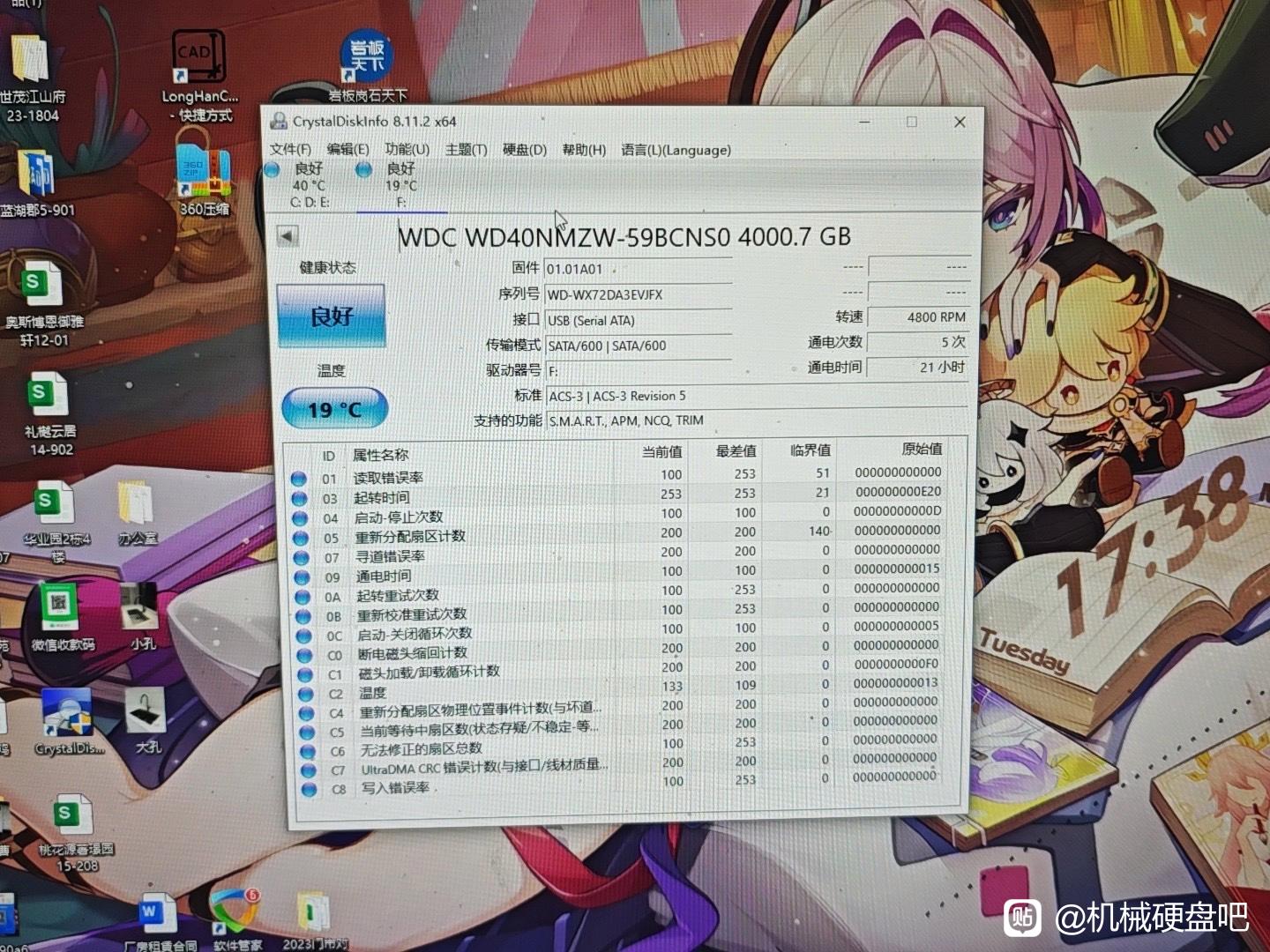Open the 礼樾云居 14-902 spreadsheet

pos(49,414)
